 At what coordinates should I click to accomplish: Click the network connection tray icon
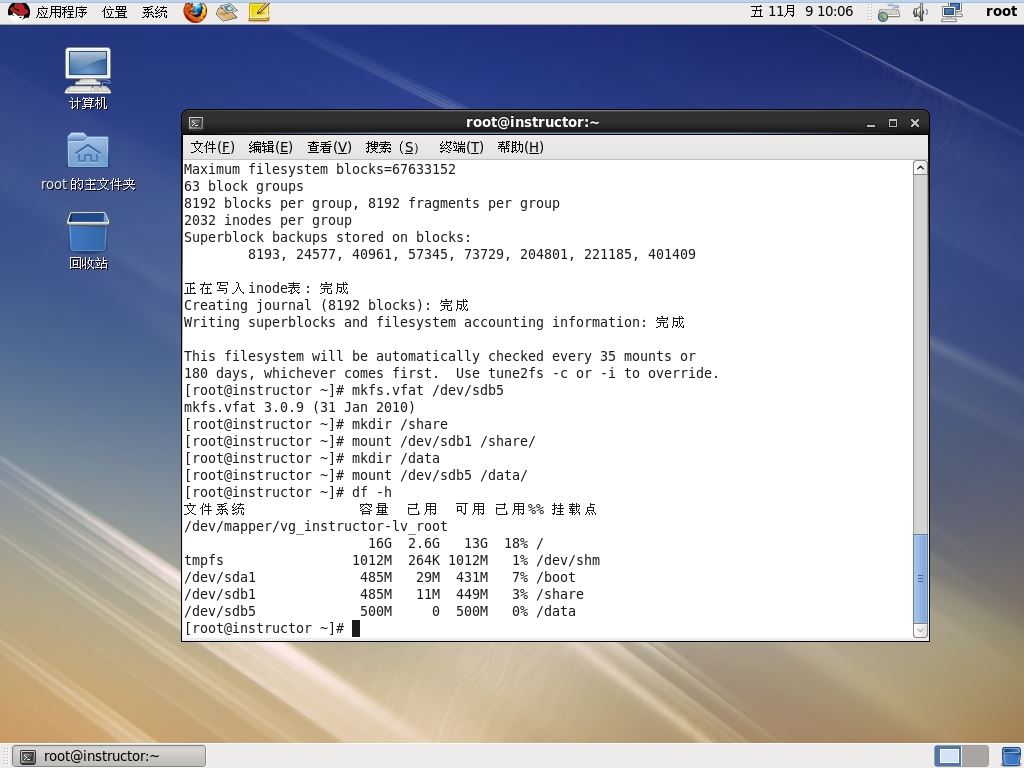pyautogui.click(x=889, y=12)
